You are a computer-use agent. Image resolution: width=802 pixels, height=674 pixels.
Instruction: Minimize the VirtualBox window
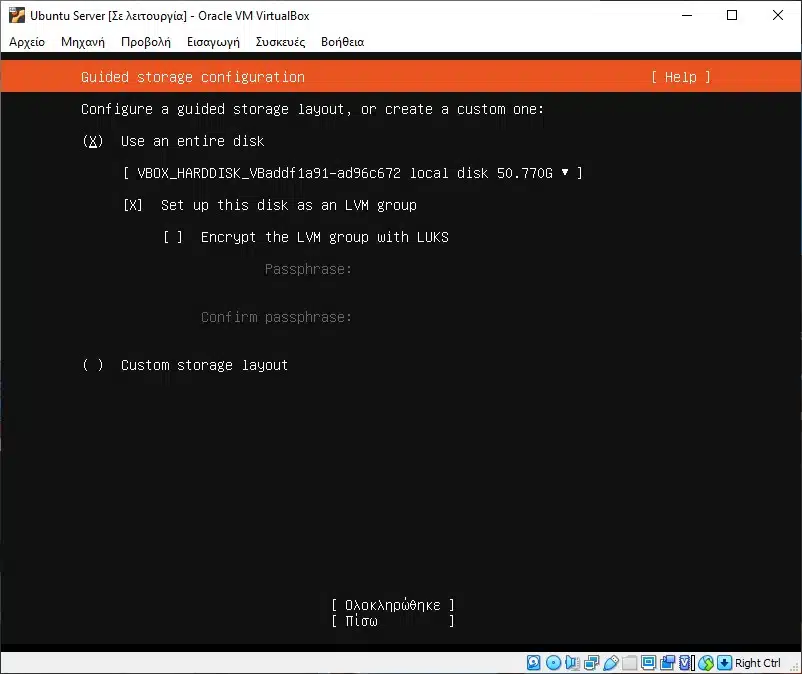[687, 15]
